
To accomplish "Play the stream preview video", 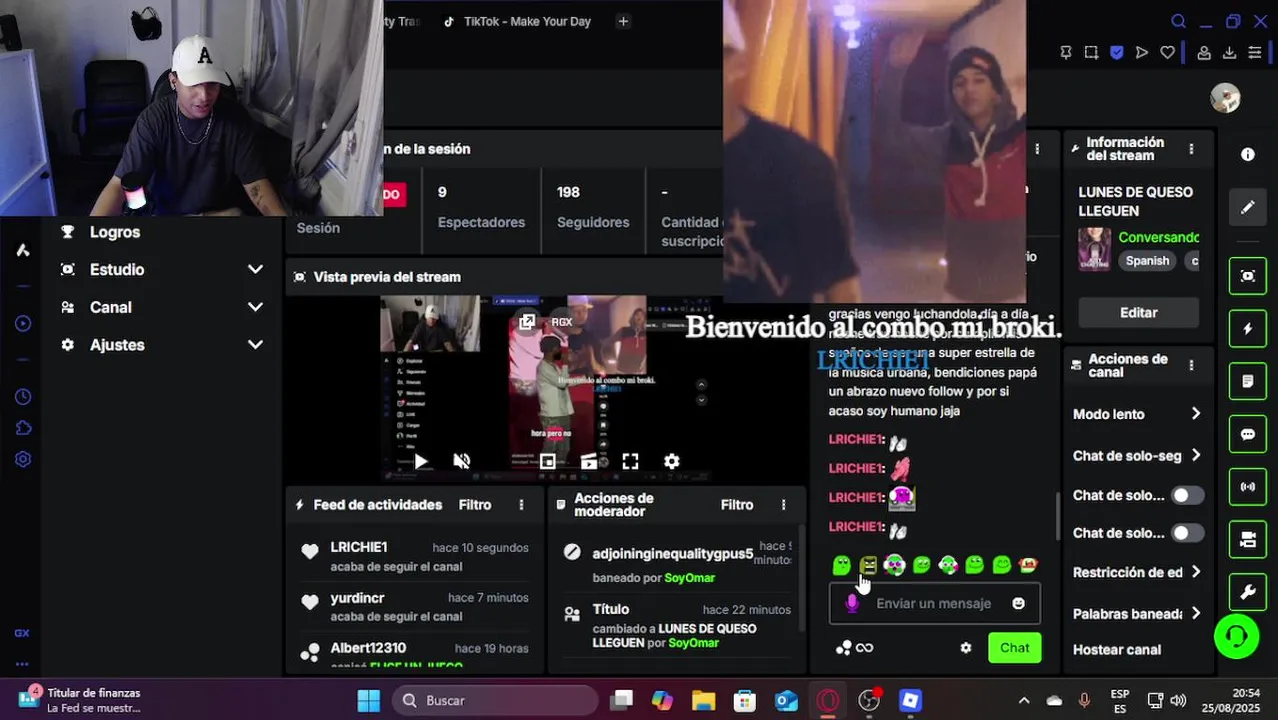I will (421, 461).
